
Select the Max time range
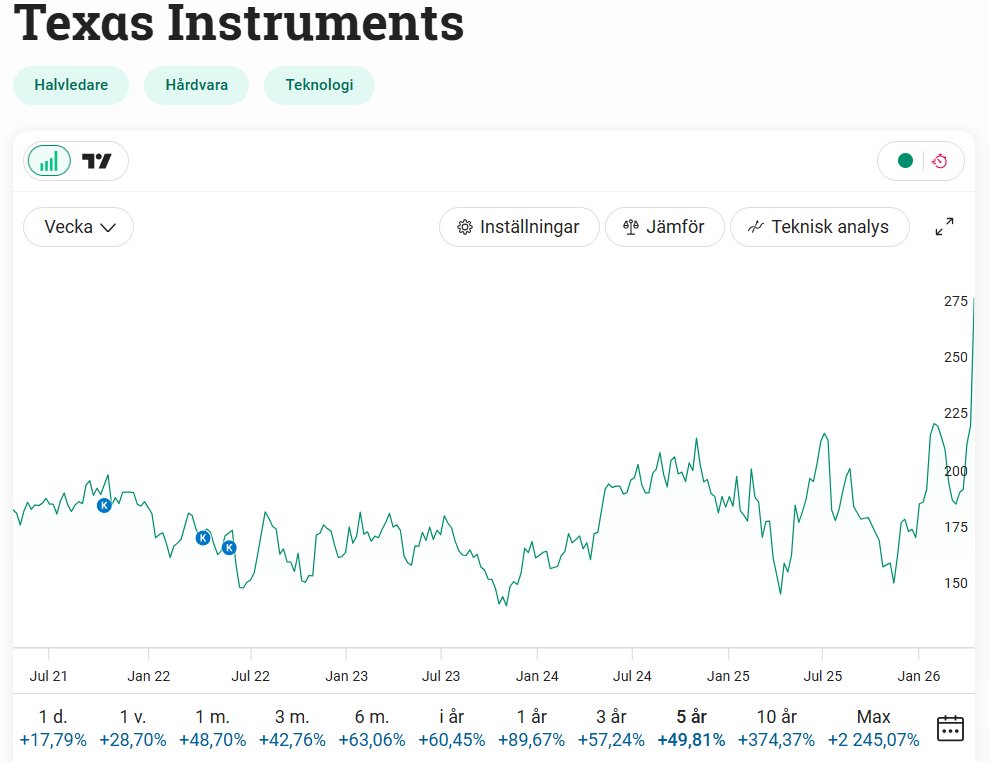(874, 728)
